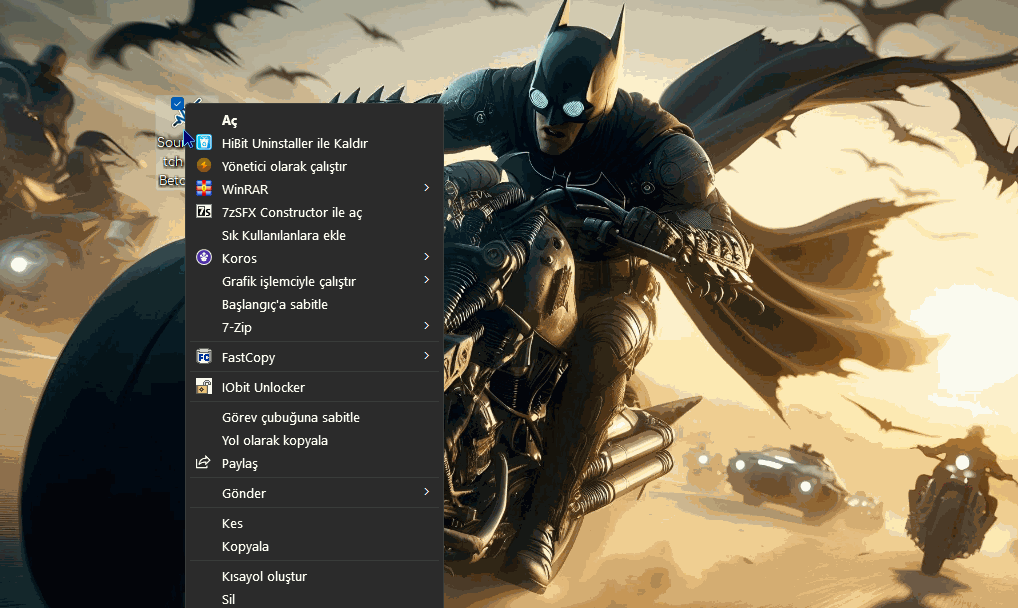Expand the Gönder submenu arrow
The height and width of the screenshot is (608, 1018).
pyautogui.click(x=427, y=492)
